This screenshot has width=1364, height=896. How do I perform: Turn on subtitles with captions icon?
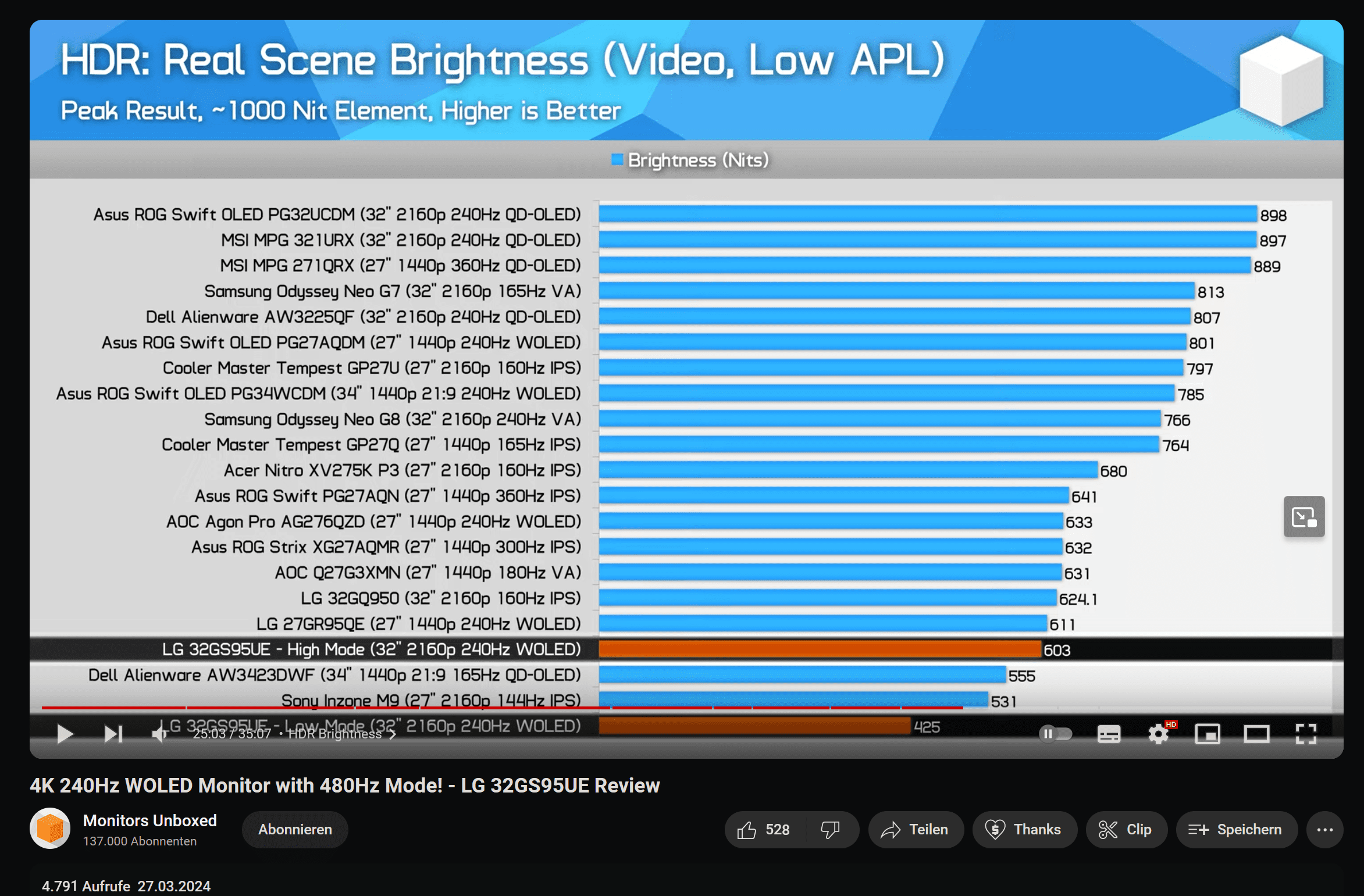pyautogui.click(x=1109, y=734)
